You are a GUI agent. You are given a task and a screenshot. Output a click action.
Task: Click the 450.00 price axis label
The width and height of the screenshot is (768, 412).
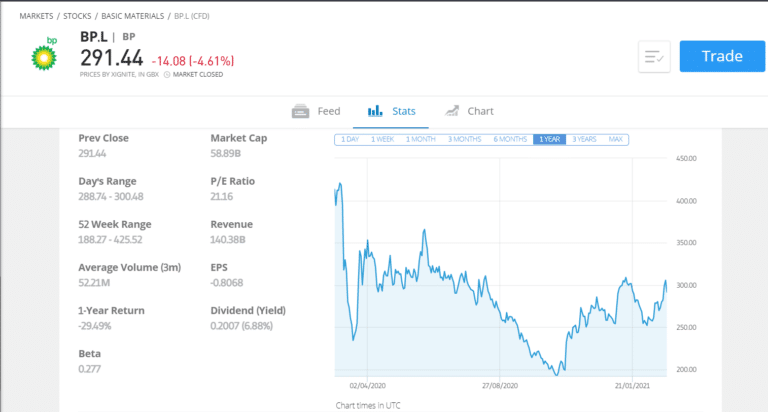686,159
